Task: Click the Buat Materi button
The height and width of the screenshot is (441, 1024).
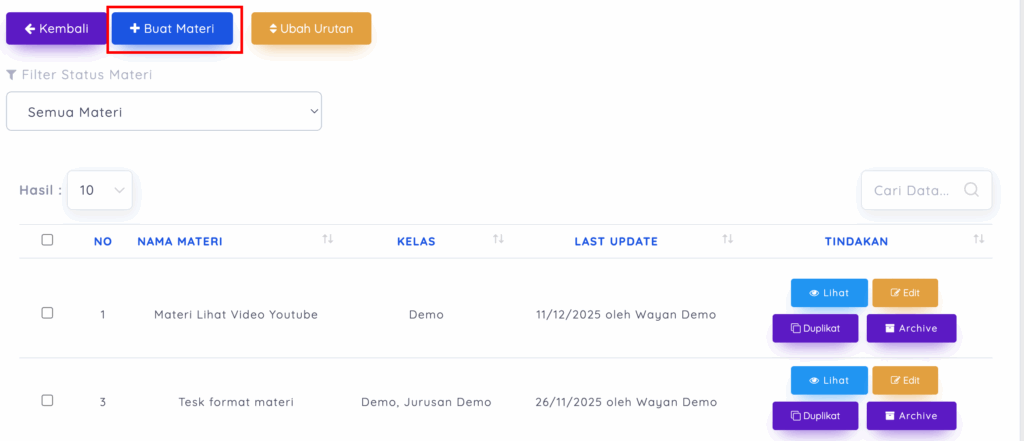Action: [172, 29]
